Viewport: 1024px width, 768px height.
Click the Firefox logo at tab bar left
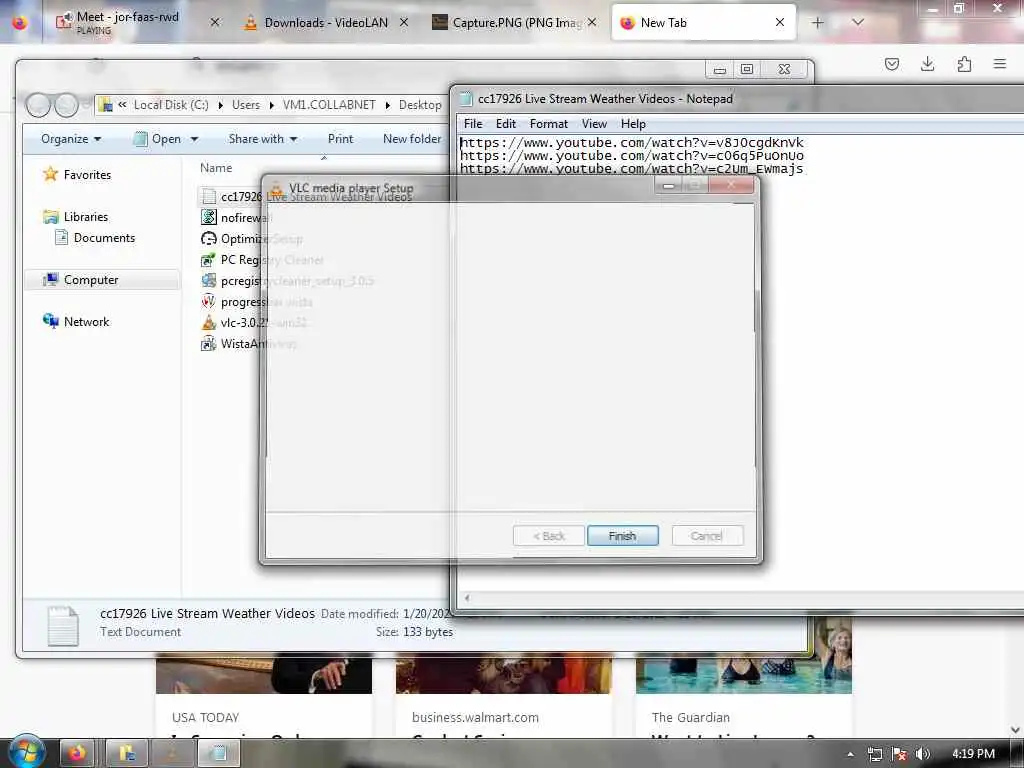(20, 23)
